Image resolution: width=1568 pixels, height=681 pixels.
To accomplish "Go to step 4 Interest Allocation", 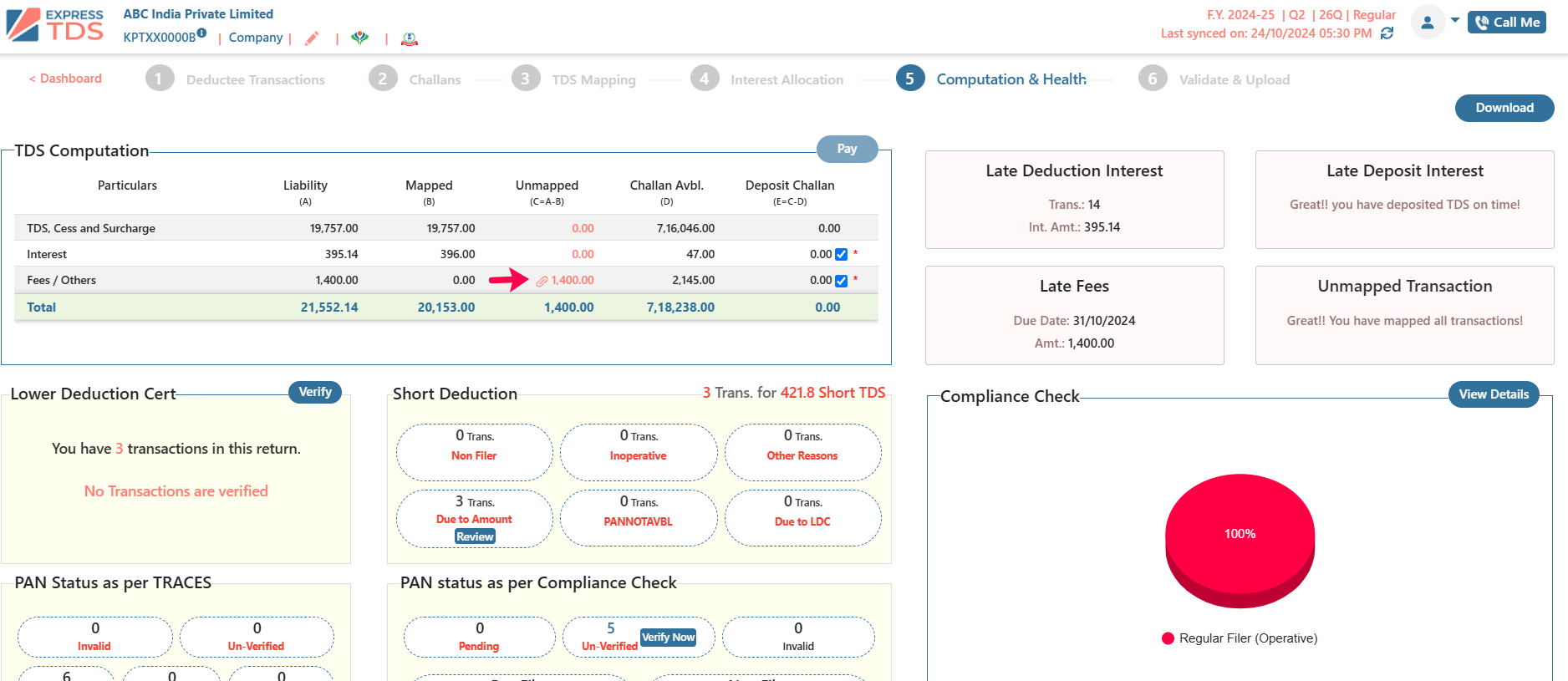I will point(766,79).
